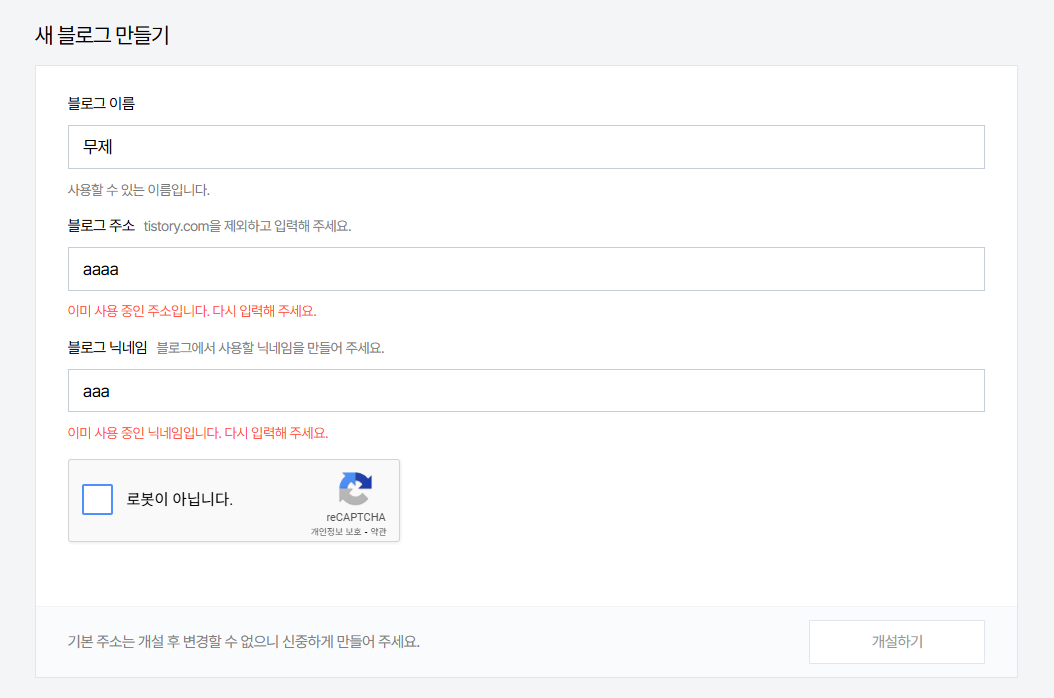Viewport: 1054px width, 698px height.
Task: Select the blog name field containing 무제
Action: coord(525,146)
